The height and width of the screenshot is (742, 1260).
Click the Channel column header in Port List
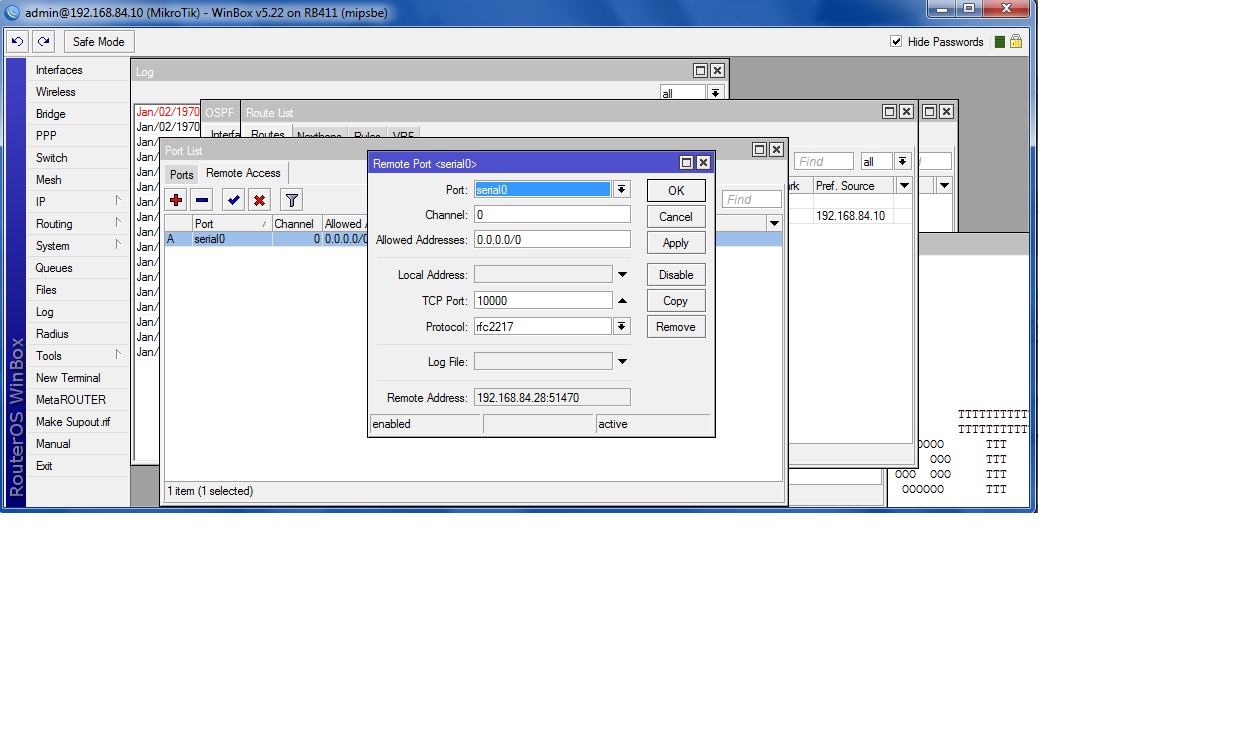(296, 224)
